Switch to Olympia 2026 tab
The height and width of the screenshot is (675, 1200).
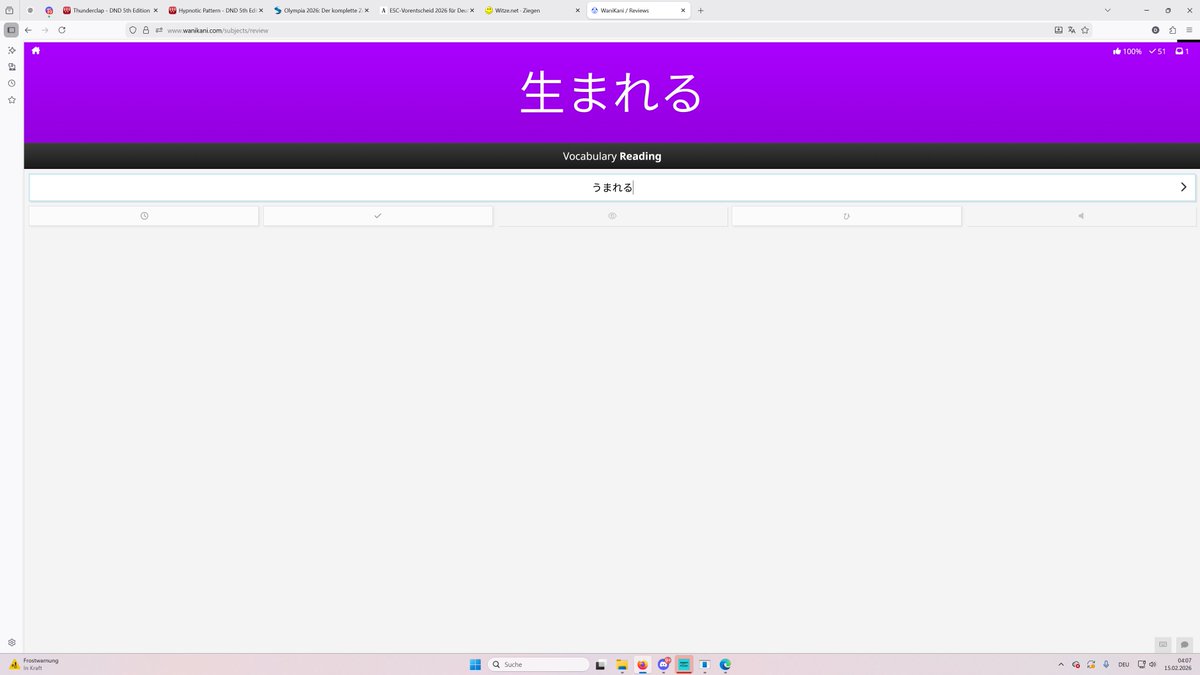[320, 10]
